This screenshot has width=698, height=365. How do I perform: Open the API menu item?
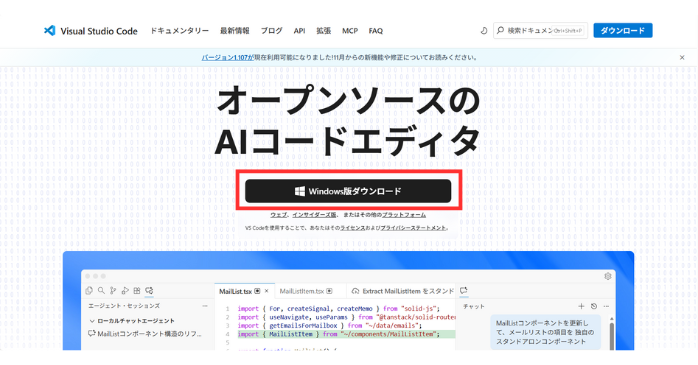point(299,31)
